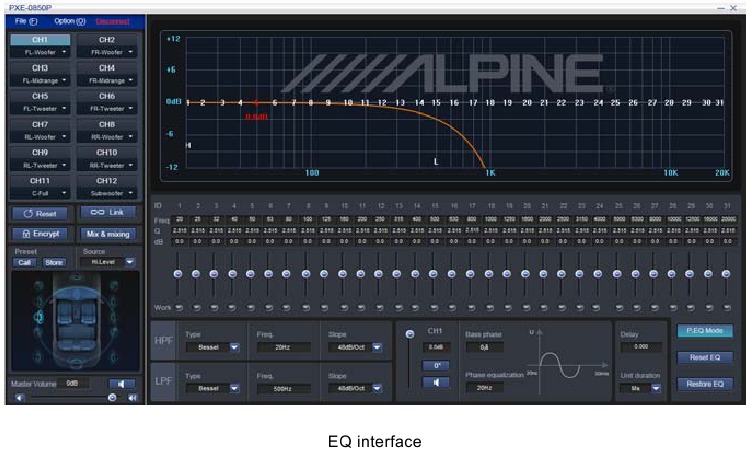Mute CH1 using speaker button below 0°
Image resolution: width=750 pixels, height=449 pixels.
[x=436, y=383]
